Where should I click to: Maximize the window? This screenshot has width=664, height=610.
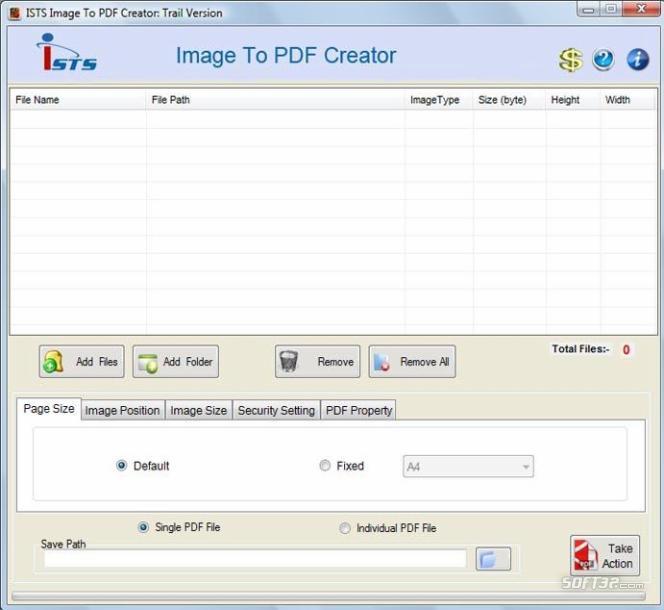(x=611, y=9)
